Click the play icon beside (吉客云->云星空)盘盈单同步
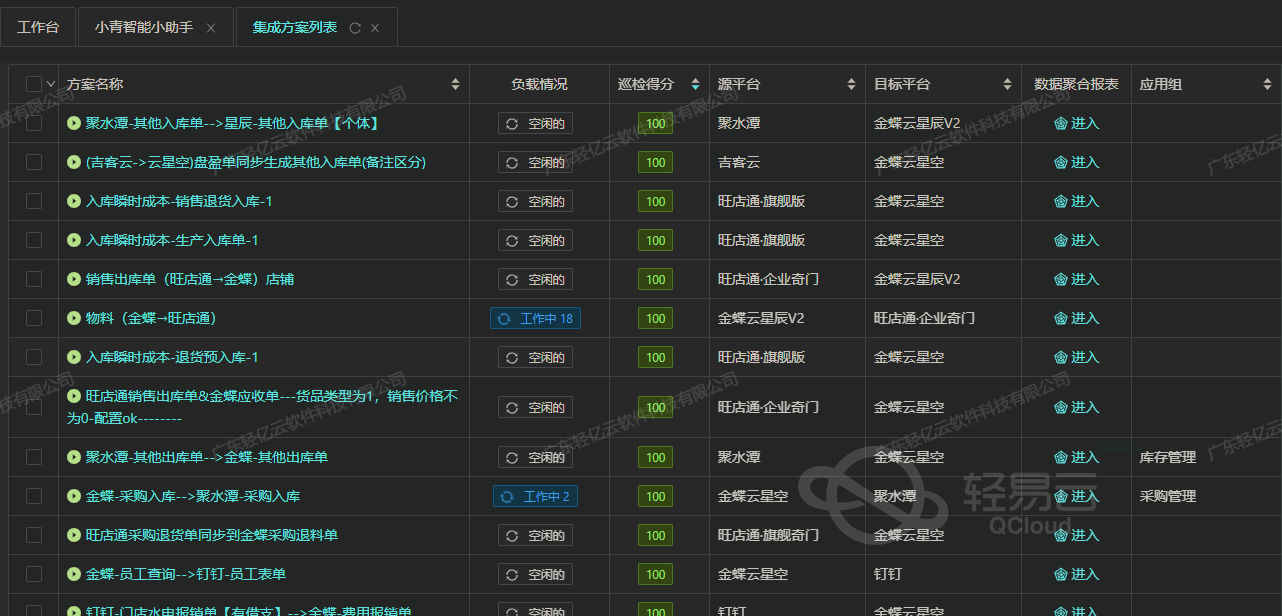 coord(74,162)
